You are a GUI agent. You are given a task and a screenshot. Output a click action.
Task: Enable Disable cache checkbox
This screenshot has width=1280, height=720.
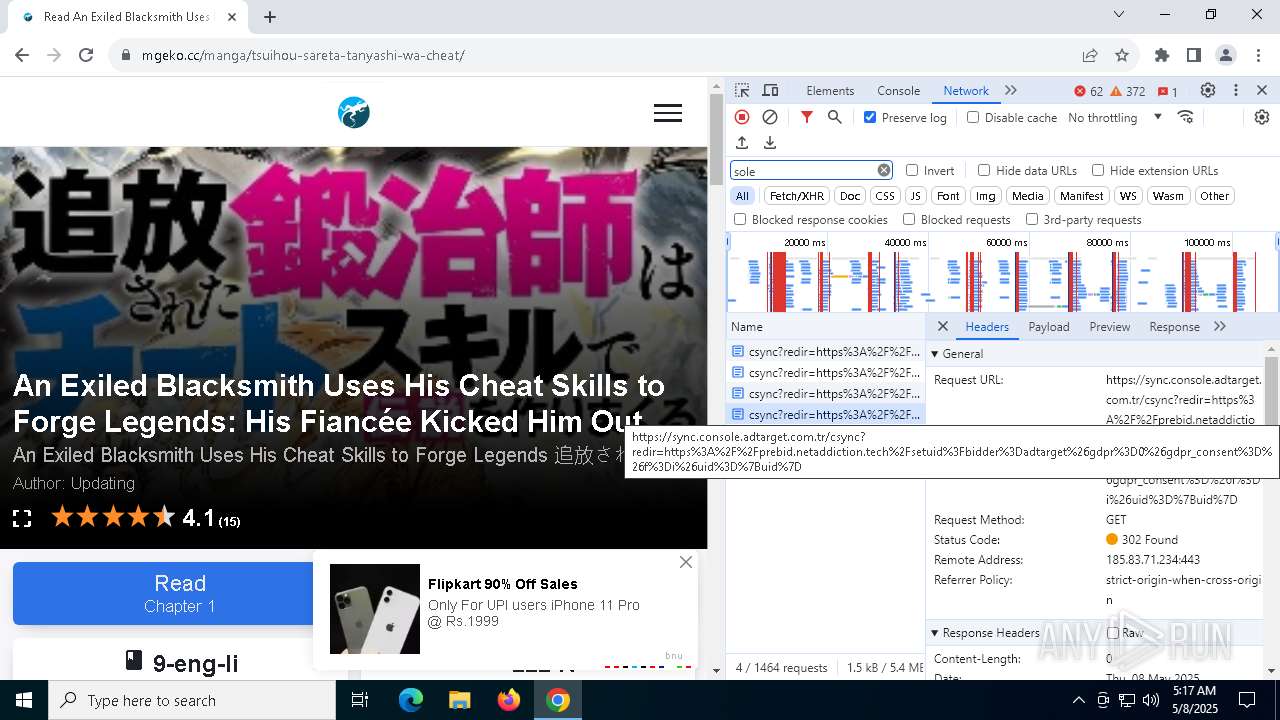[x=973, y=117]
